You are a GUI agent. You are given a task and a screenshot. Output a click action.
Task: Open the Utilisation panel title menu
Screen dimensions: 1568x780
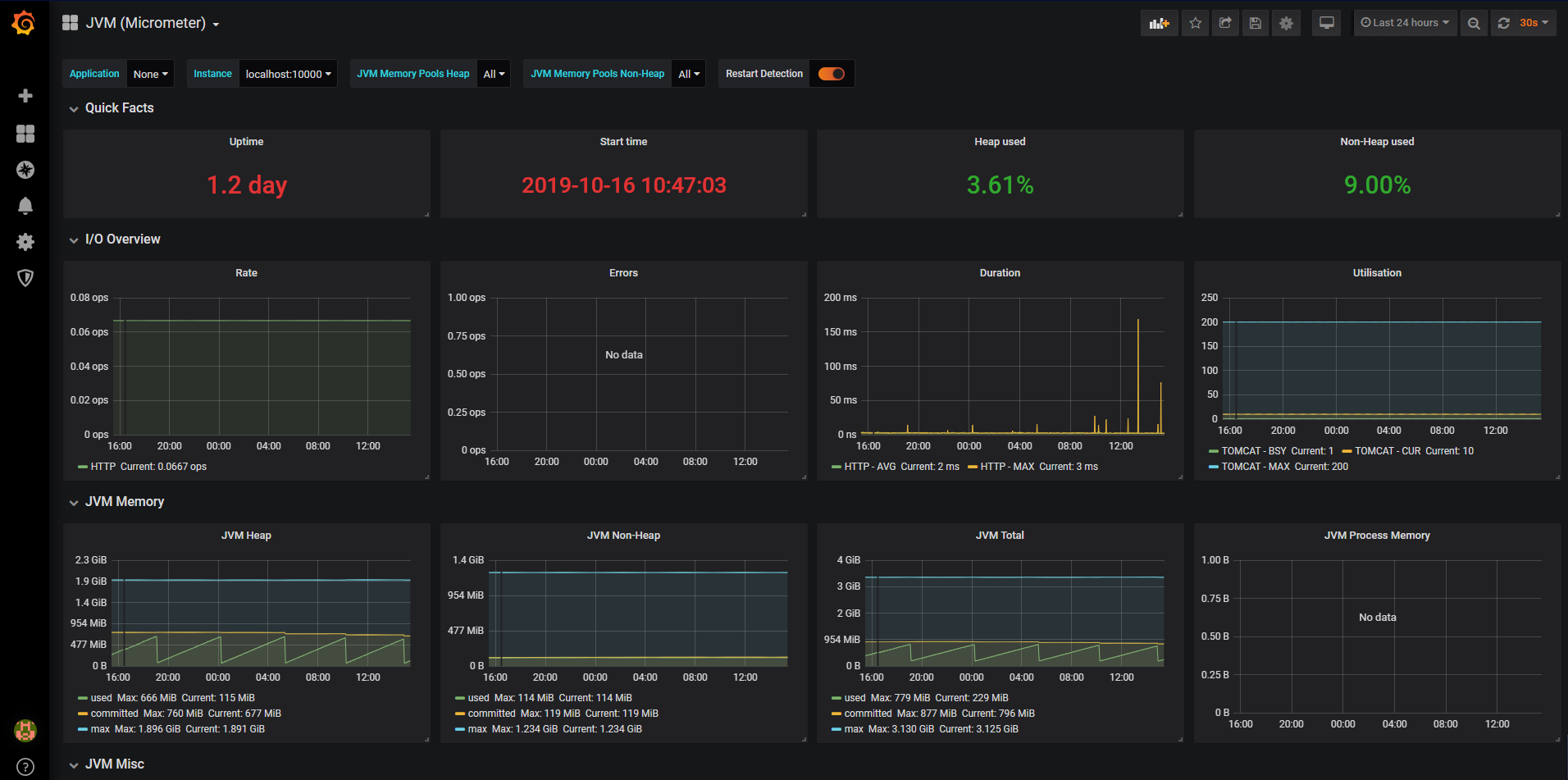pos(1377,273)
